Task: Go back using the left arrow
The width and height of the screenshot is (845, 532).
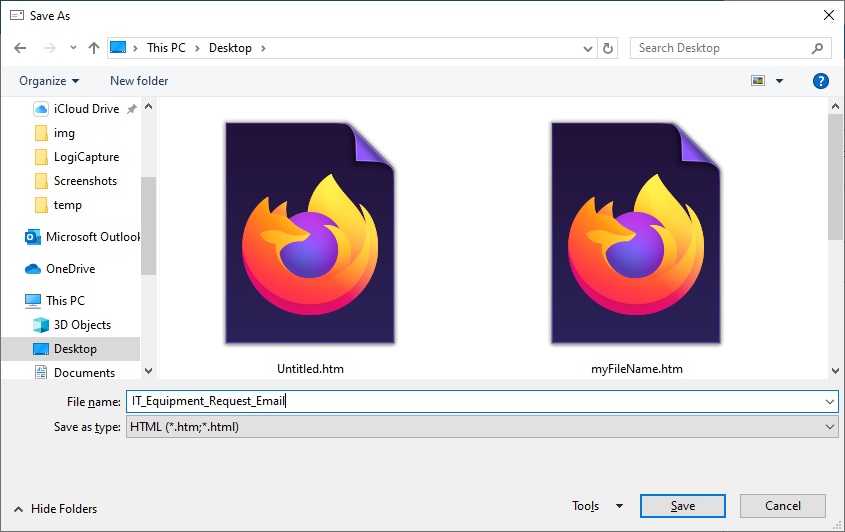Action: click(x=20, y=48)
